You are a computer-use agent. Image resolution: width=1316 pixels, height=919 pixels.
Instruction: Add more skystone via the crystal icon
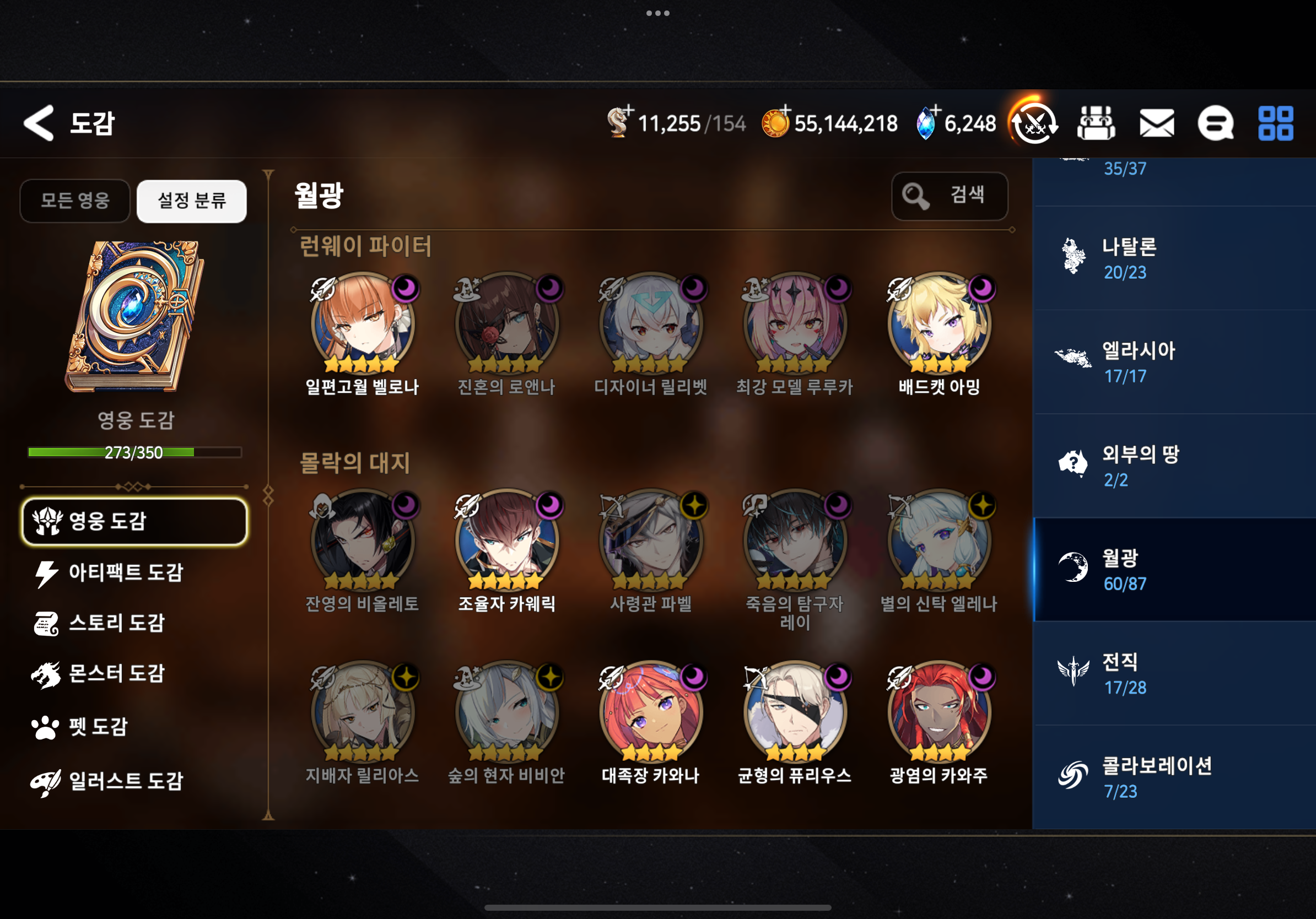tap(926, 121)
